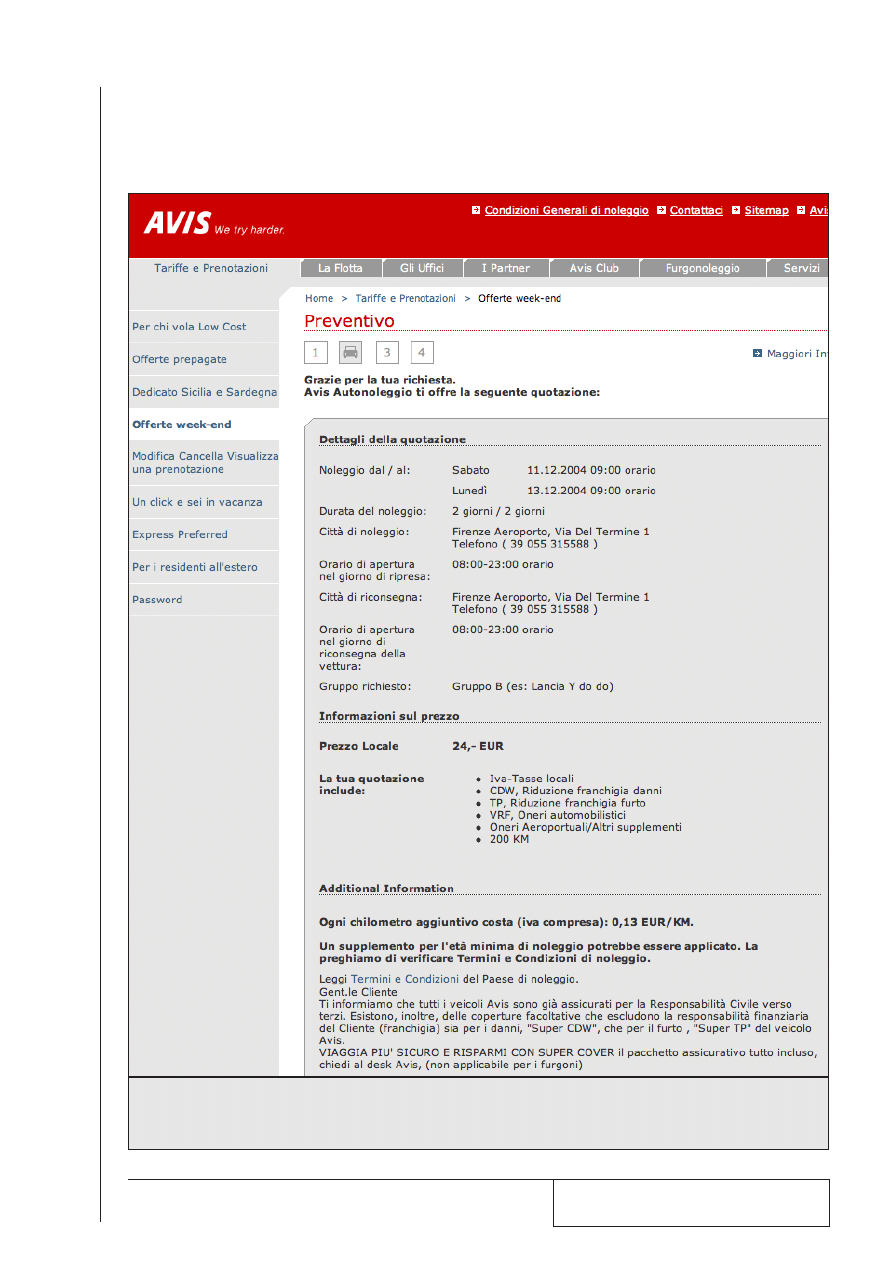The height and width of the screenshot is (1263, 893).
Task: Switch to the Gli Uffici tab
Action: click(x=422, y=268)
